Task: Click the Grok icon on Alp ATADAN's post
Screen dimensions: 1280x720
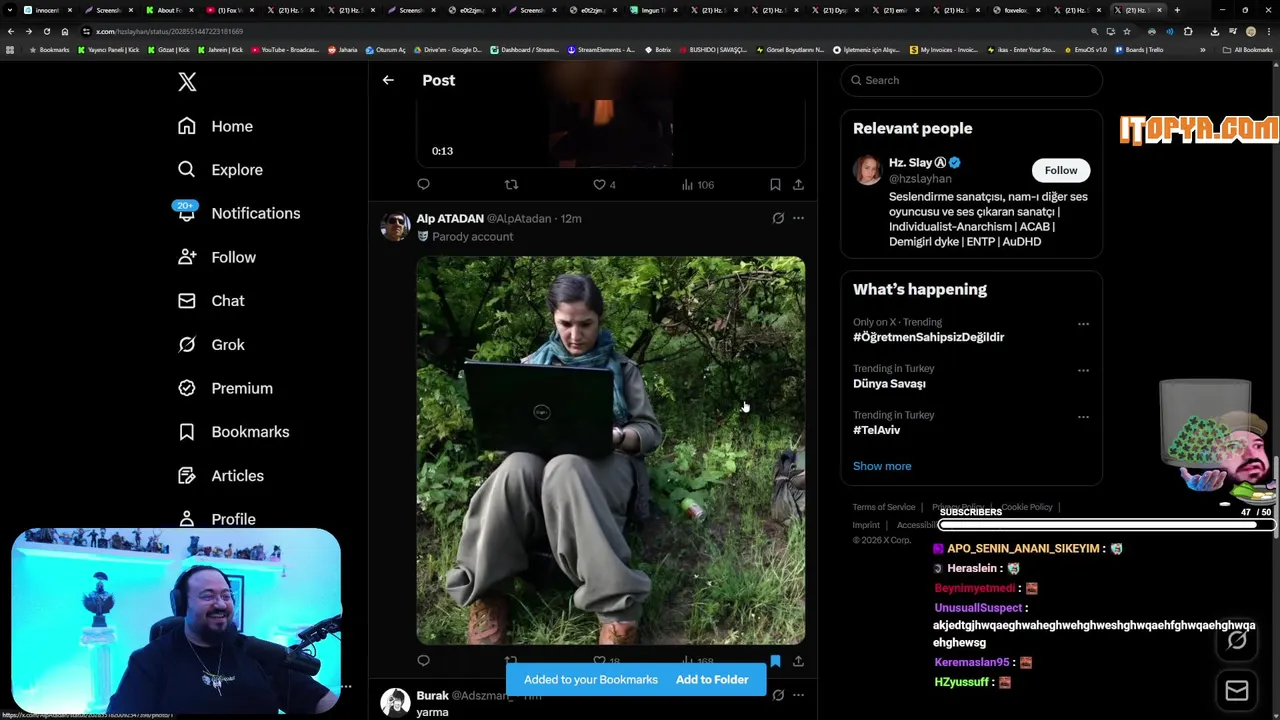Action: click(778, 218)
